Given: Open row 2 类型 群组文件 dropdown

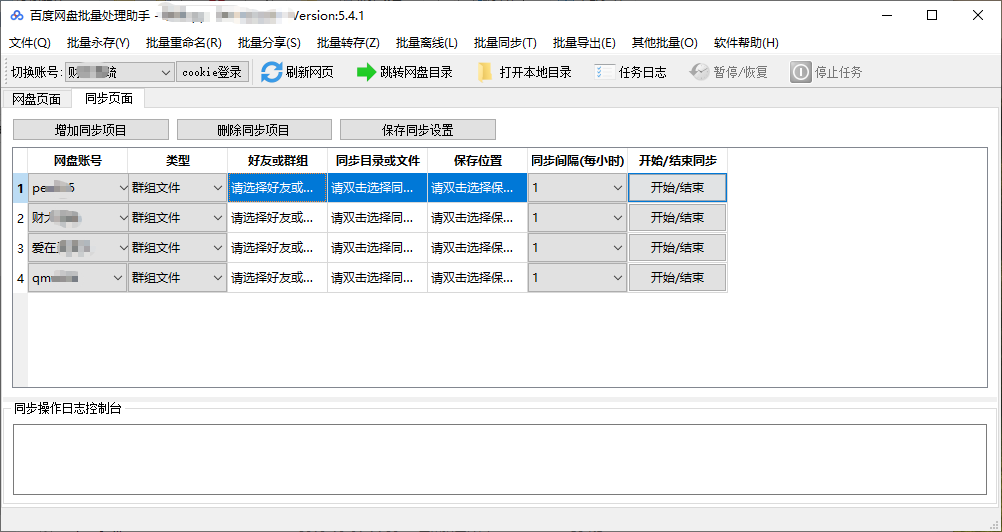Looking at the screenshot, I should 178,218.
